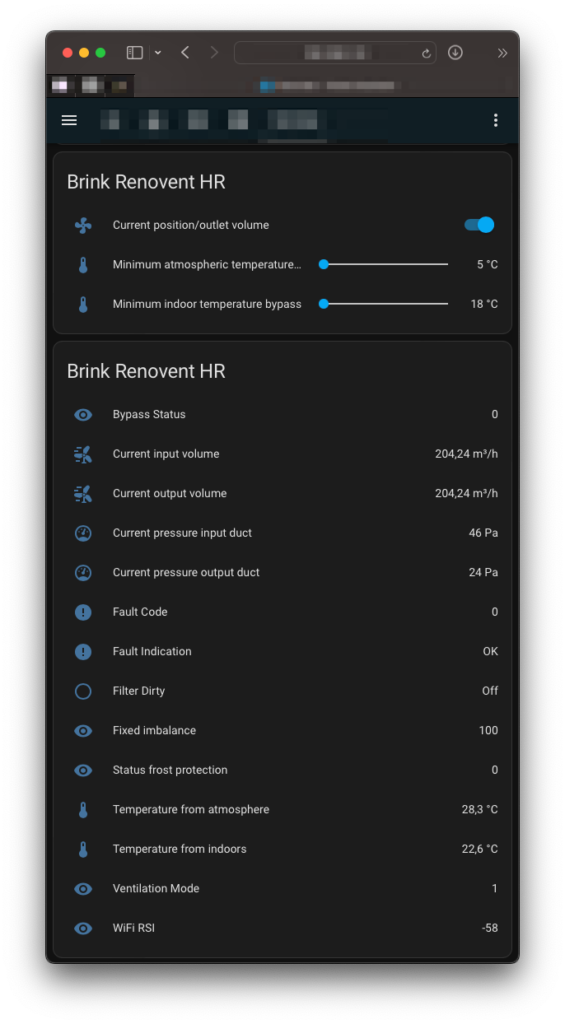Open Ventilation Mode entity details

pyautogui.click(x=282, y=889)
